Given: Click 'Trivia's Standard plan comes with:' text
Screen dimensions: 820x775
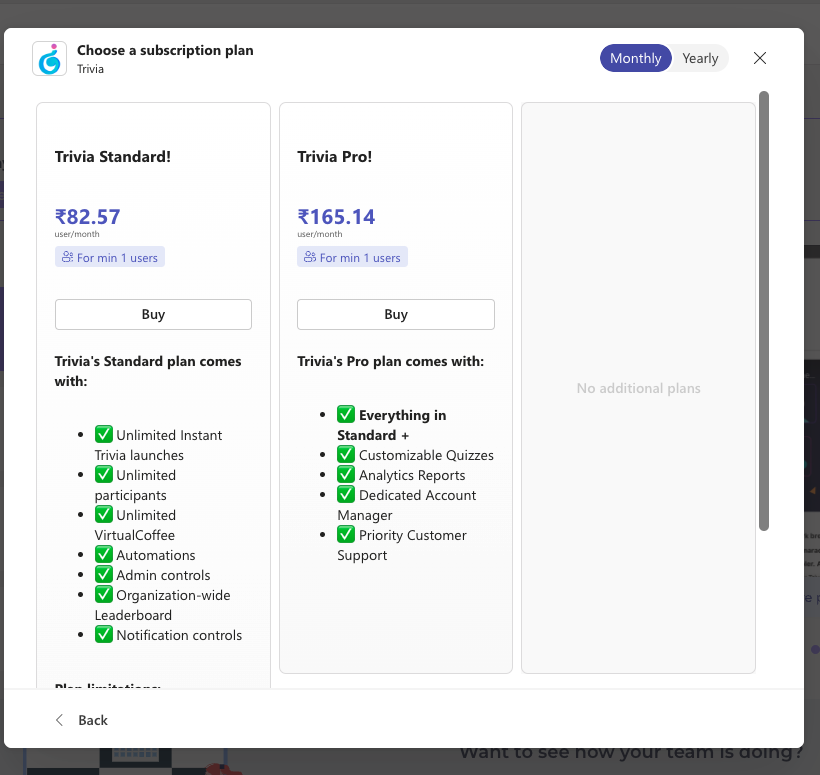Looking at the screenshot, I should coord(148,371).
